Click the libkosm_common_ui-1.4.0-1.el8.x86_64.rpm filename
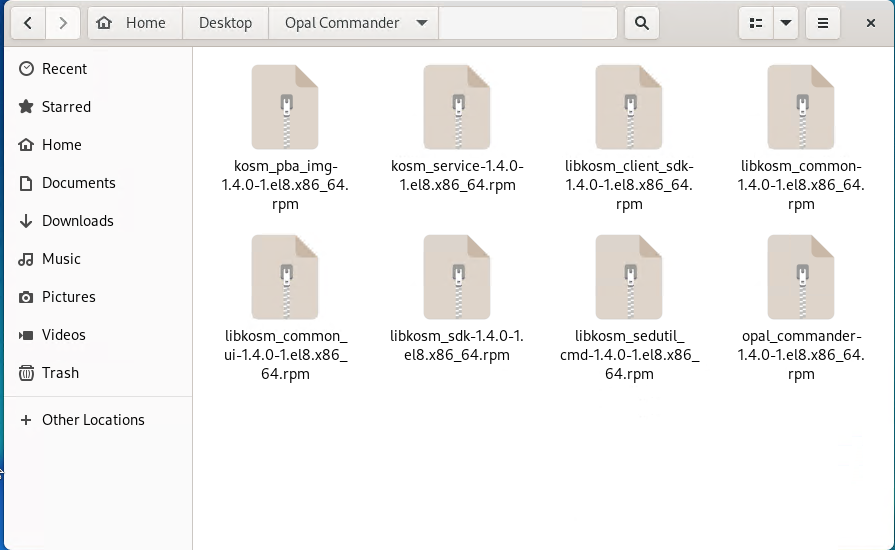This screenshot has height=550, width=895. point(285,355)
